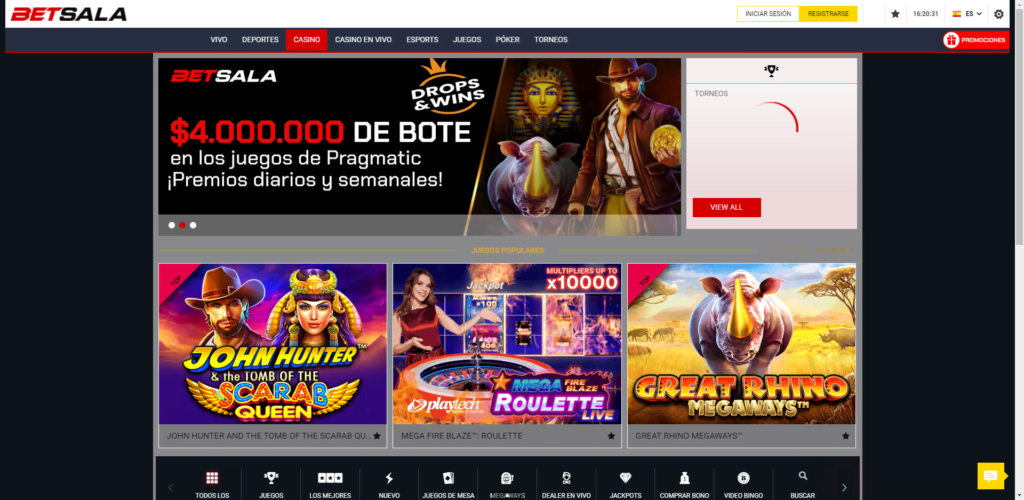This screenshot has height=500, width=1024.
Task: Open the settings gear icon
Action: pyautogui.click(x=999, y=14)
